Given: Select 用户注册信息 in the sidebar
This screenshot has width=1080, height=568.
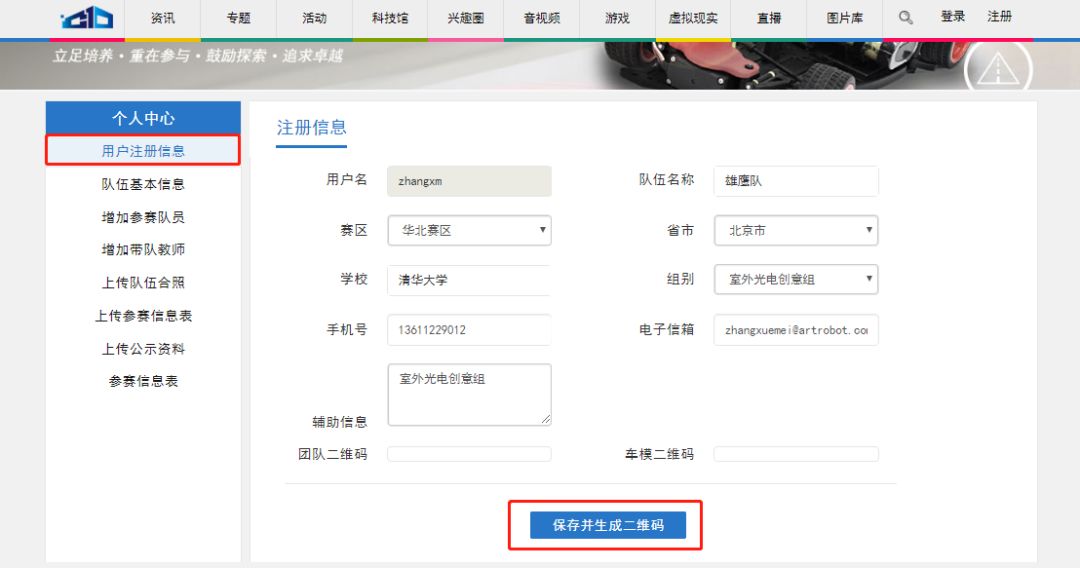Looking at the screenshot, I should coord(143,151).
